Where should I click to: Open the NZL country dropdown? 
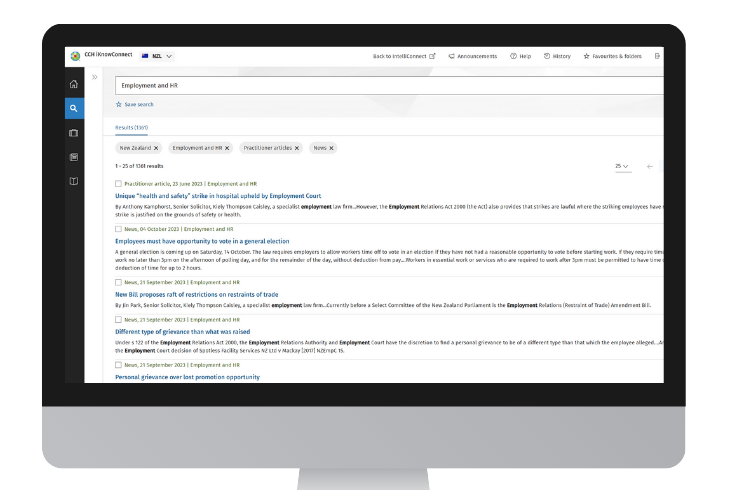click(x=158, y=56)
